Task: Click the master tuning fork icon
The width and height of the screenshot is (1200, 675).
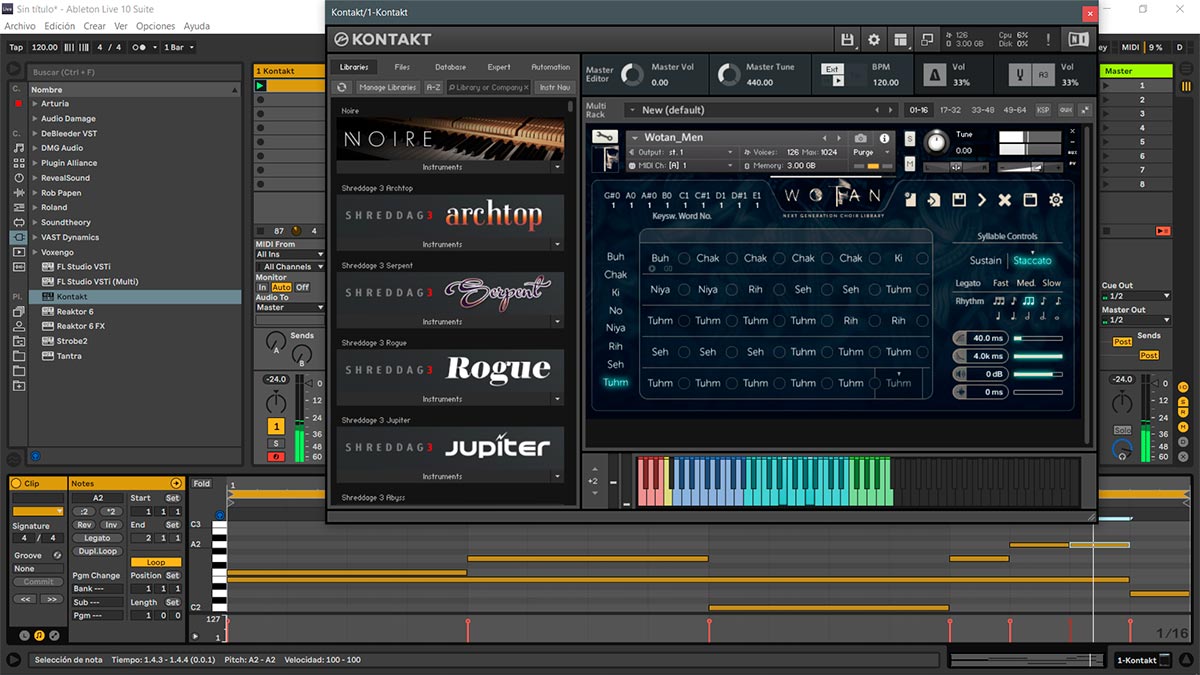Action: (1022, 75)
